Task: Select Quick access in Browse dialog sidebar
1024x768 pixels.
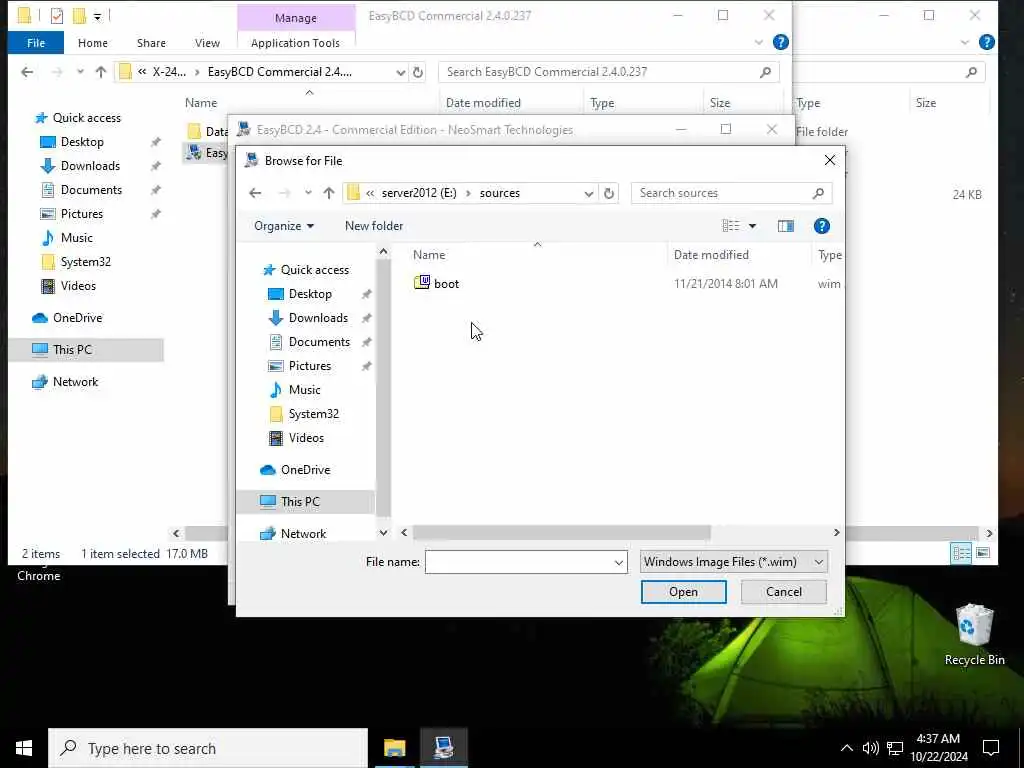Action: 314,270
